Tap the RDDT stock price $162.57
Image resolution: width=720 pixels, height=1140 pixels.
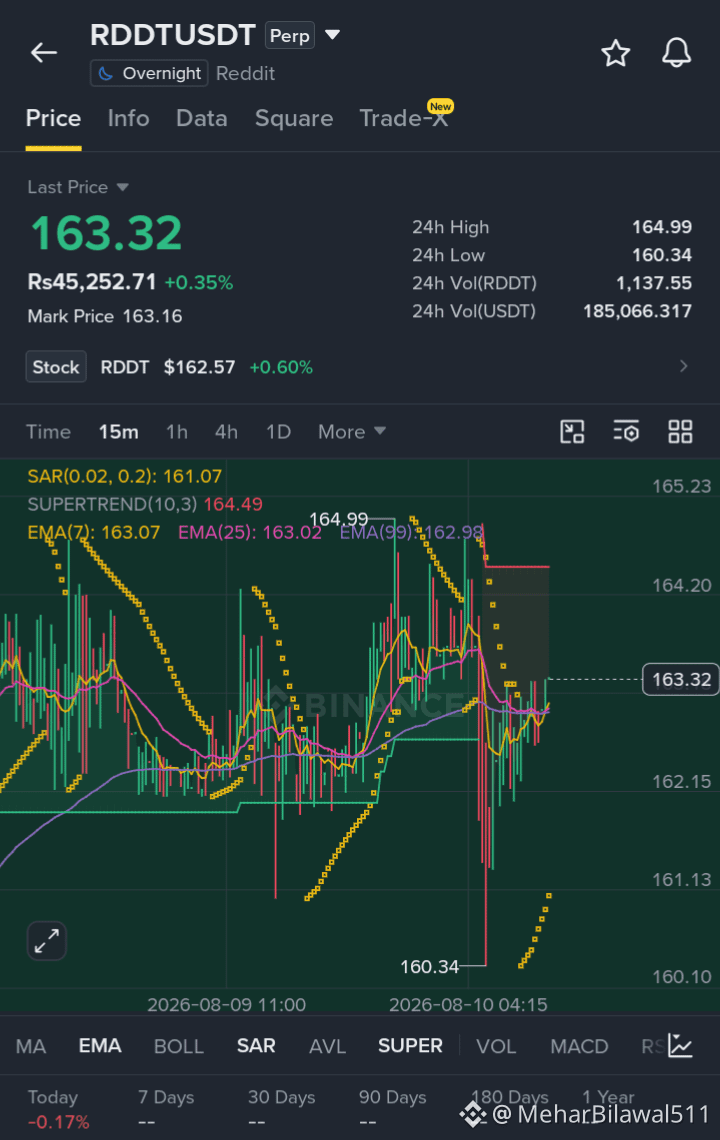199,367
